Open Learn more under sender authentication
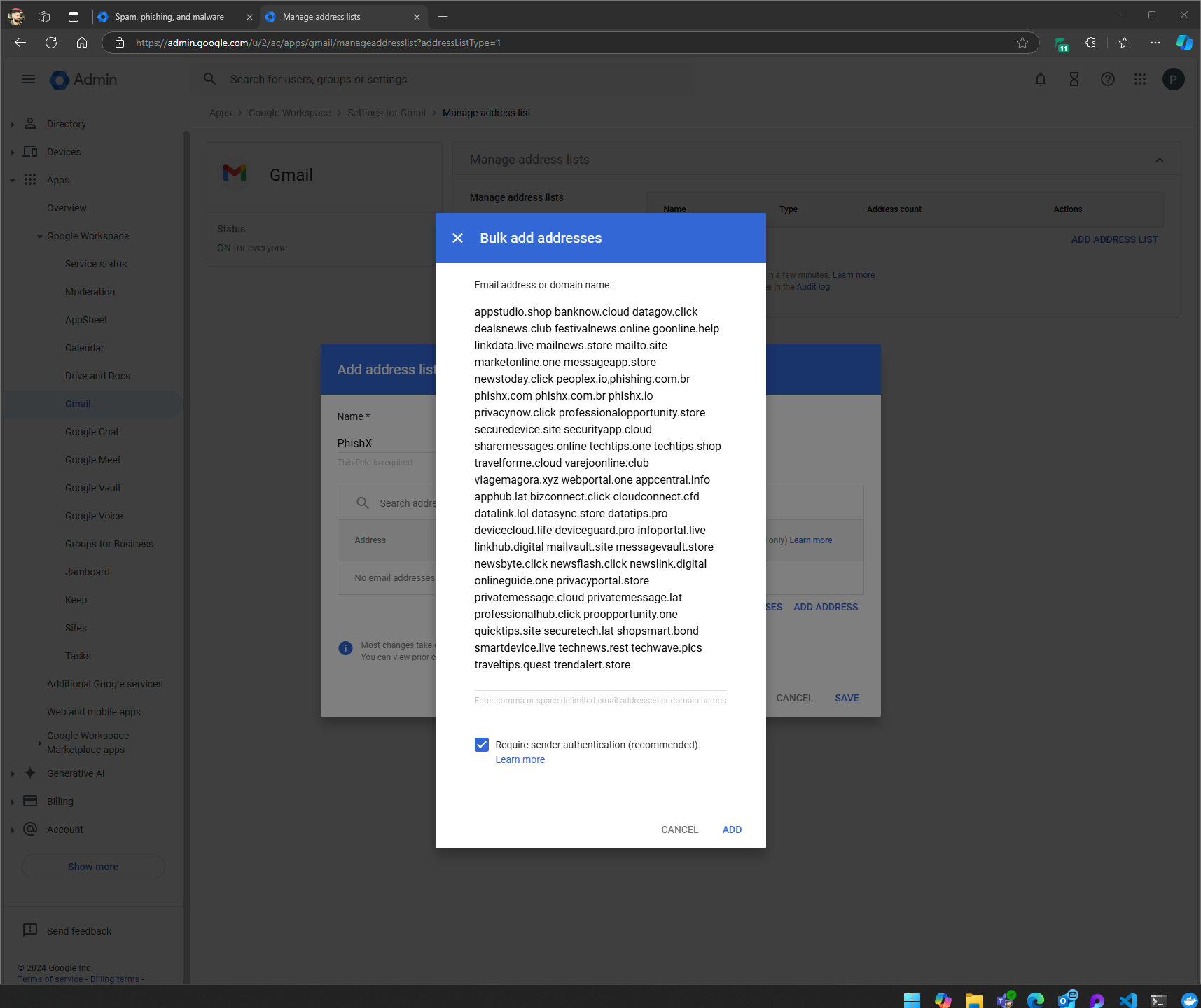This screenshot has width=1201, height=1008. [520, 760]
